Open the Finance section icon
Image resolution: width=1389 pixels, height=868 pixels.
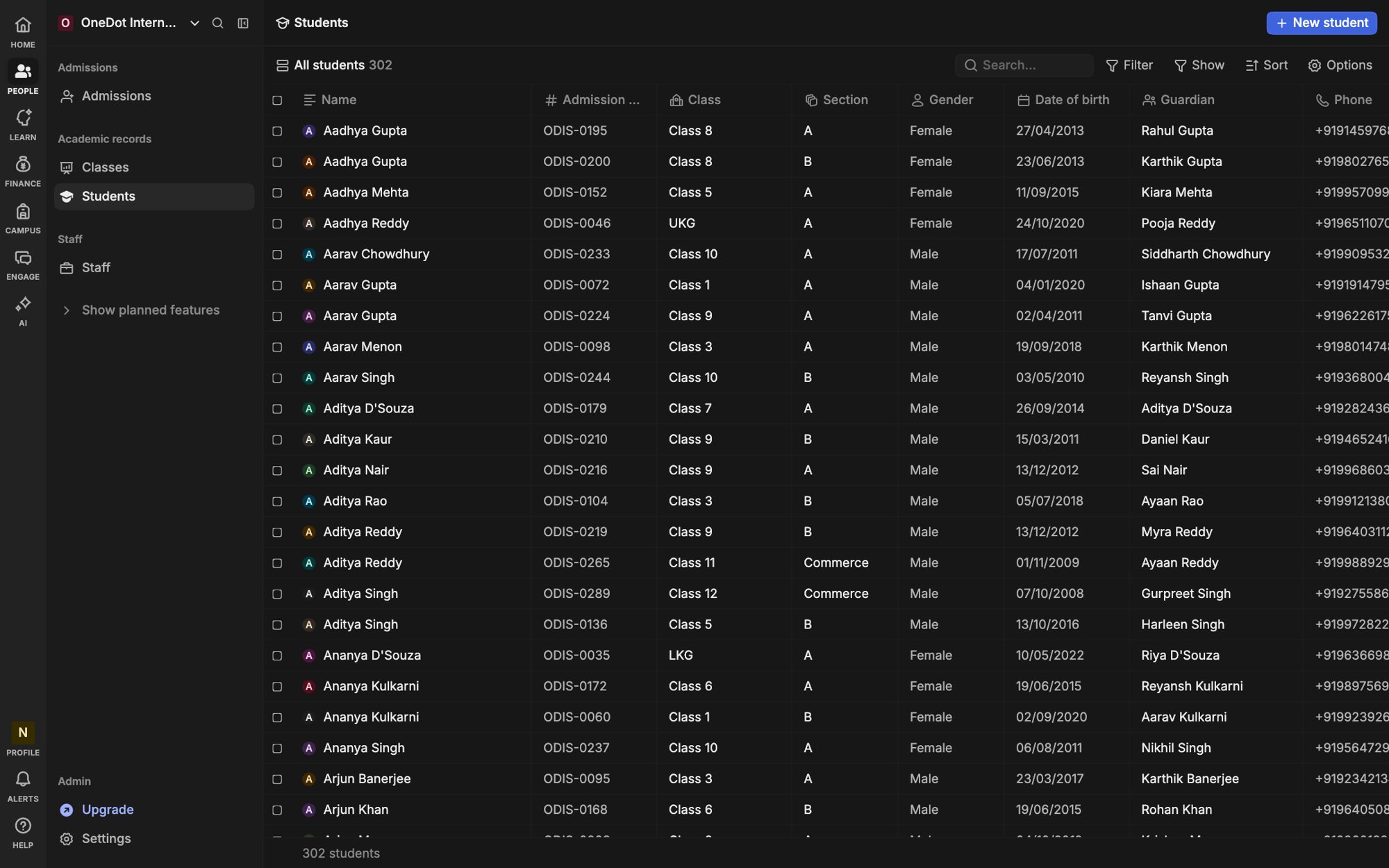click(23, 165)
